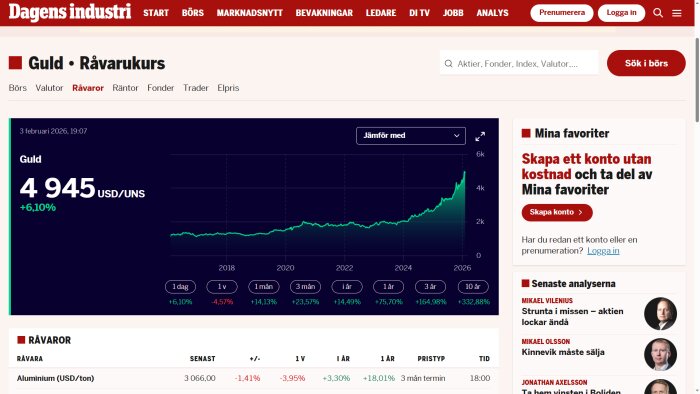Image resolution: width=700 pixels, height=394 pixels.
Task: Open article Kinnevik måste sälja
Action: coord(563,352)
